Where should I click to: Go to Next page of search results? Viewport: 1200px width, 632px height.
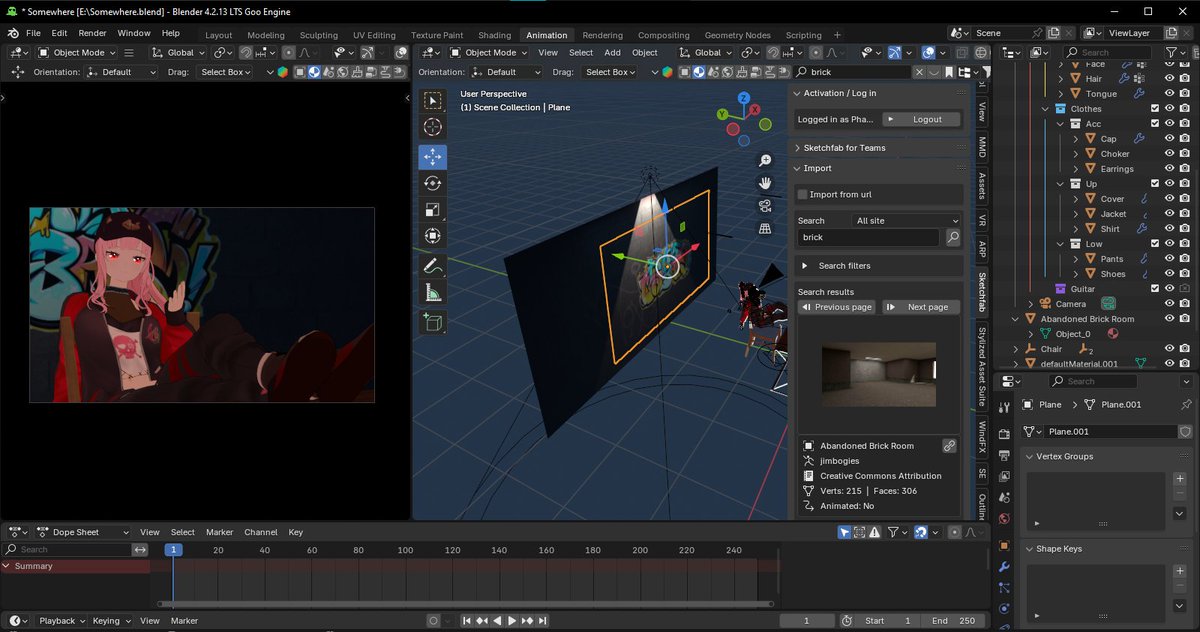921,307
